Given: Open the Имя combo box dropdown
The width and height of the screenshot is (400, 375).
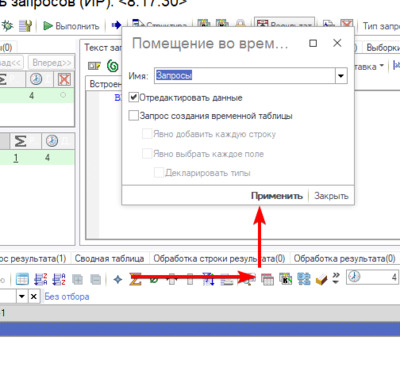Looking at the screenshot, I should pos(341,76).
